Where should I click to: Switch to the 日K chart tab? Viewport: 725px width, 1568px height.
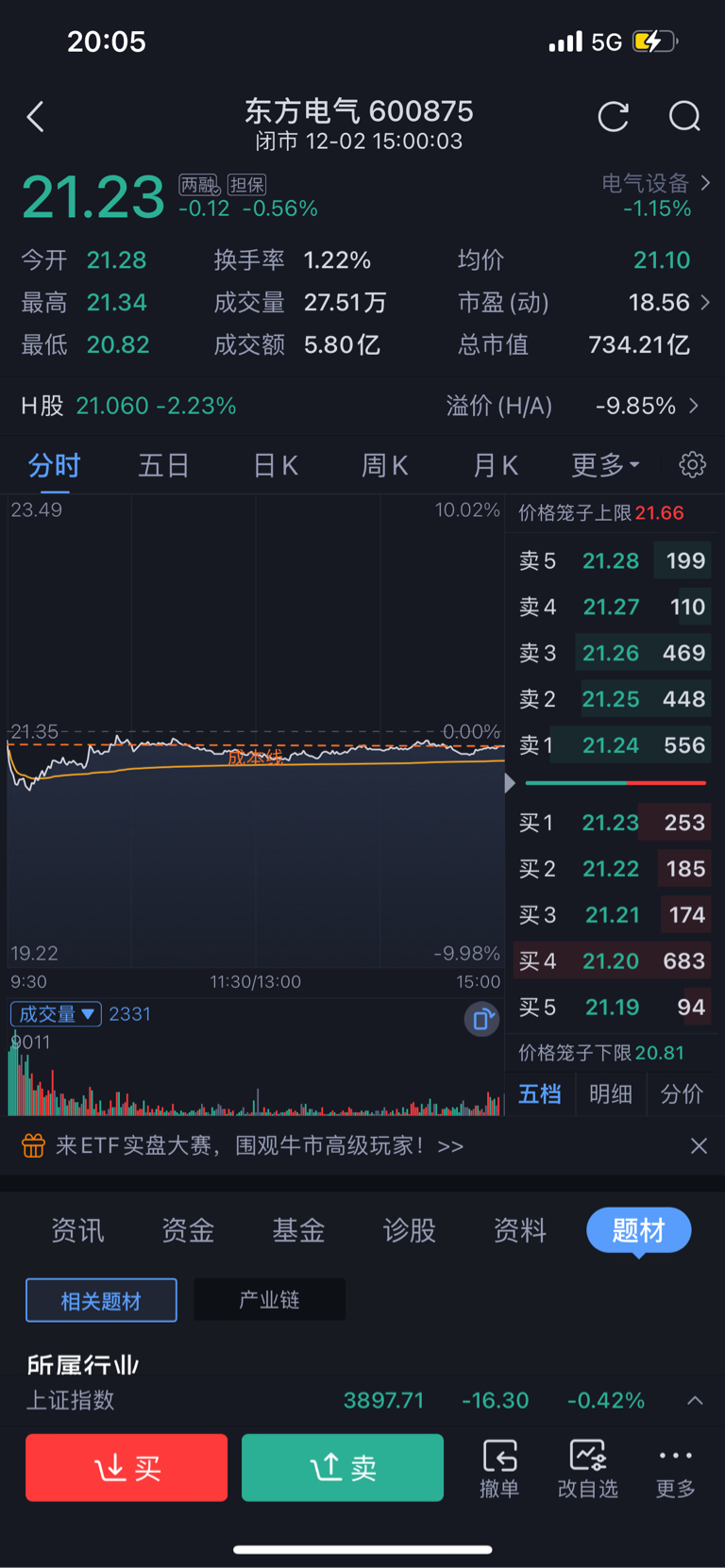click(x=276, y=465)
